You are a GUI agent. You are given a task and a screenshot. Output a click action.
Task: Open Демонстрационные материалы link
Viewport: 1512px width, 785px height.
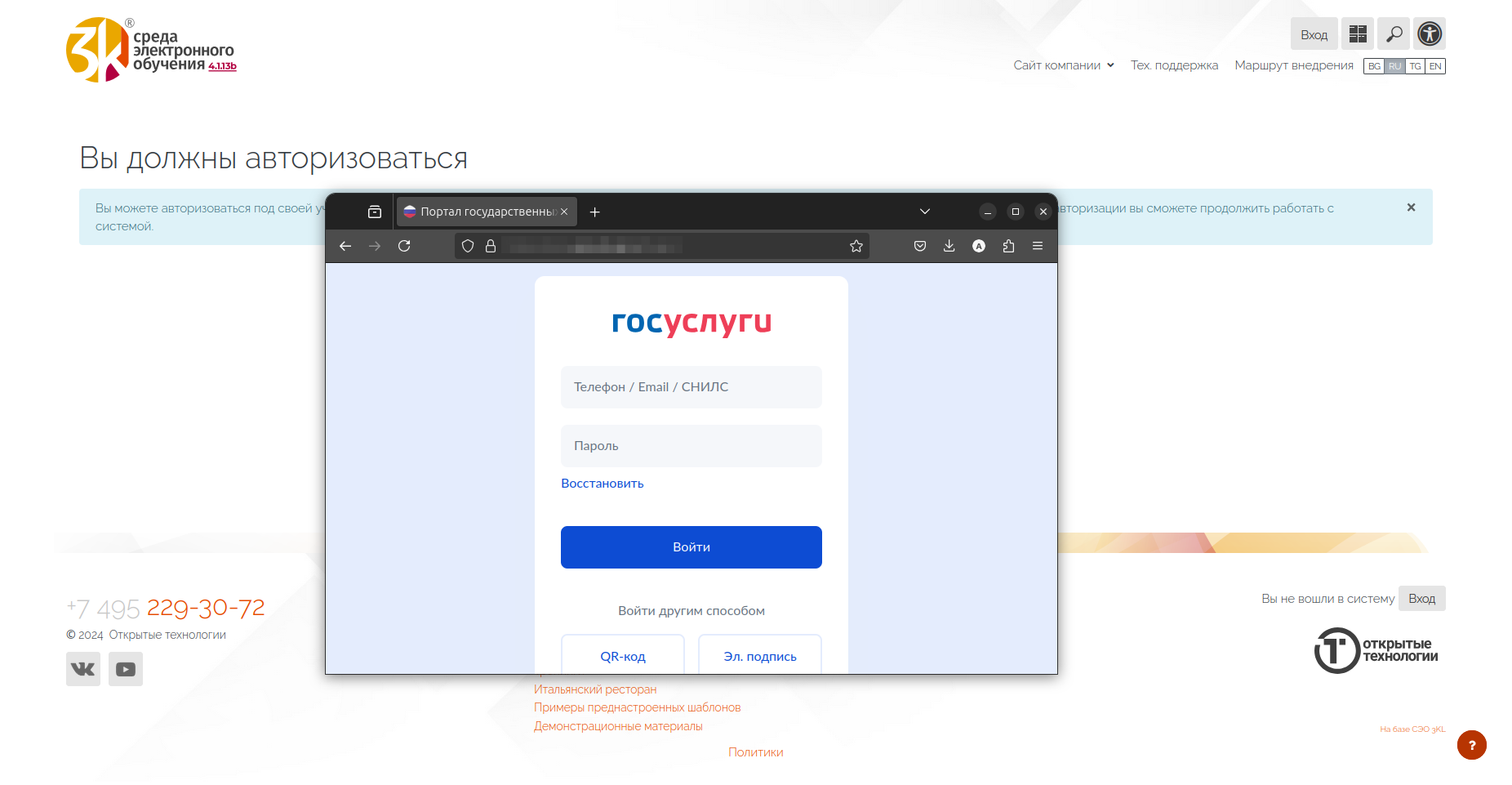pos(618,726)
